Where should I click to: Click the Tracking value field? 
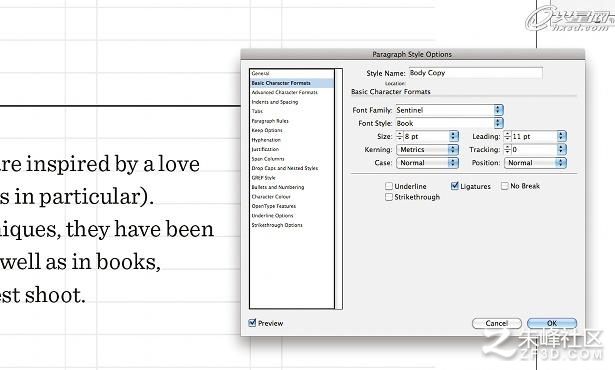534,149
